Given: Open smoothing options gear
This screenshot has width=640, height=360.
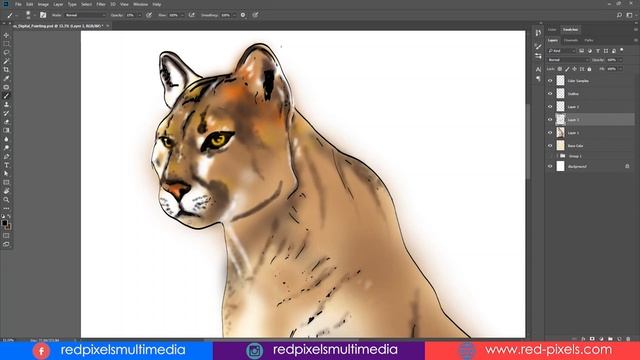Looking at the screenshot, I should click(x=243, y=15).
